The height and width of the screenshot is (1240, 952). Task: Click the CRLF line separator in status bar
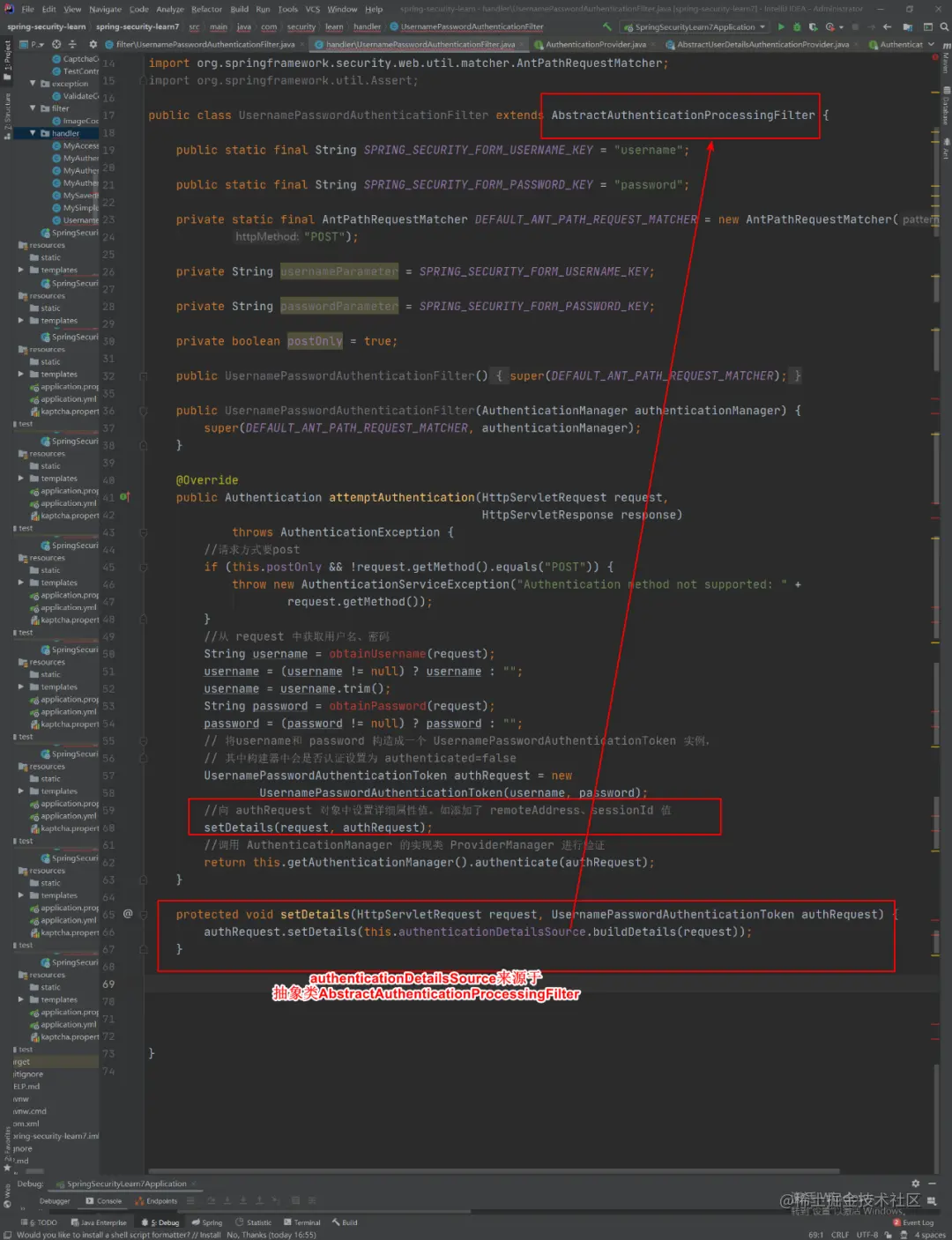(x=839, y=1235)
